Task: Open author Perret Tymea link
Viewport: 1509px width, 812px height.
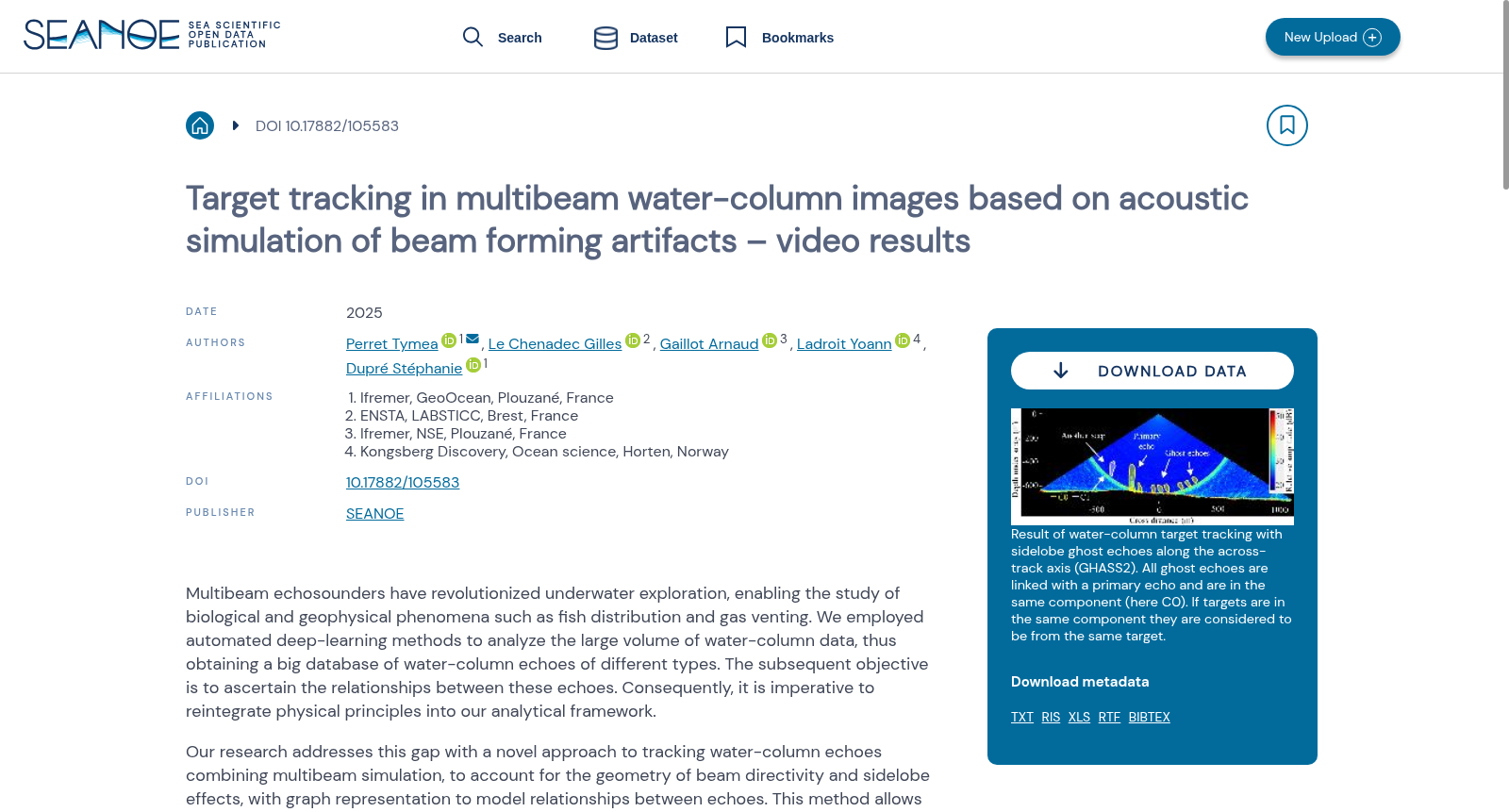Action: click(392, 344)
